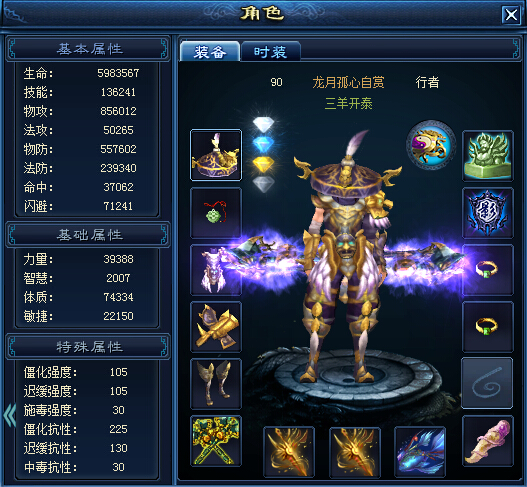527x487 pixels.
Task: Select the purple feathered hat equipment slot
Action: [216, 155]
